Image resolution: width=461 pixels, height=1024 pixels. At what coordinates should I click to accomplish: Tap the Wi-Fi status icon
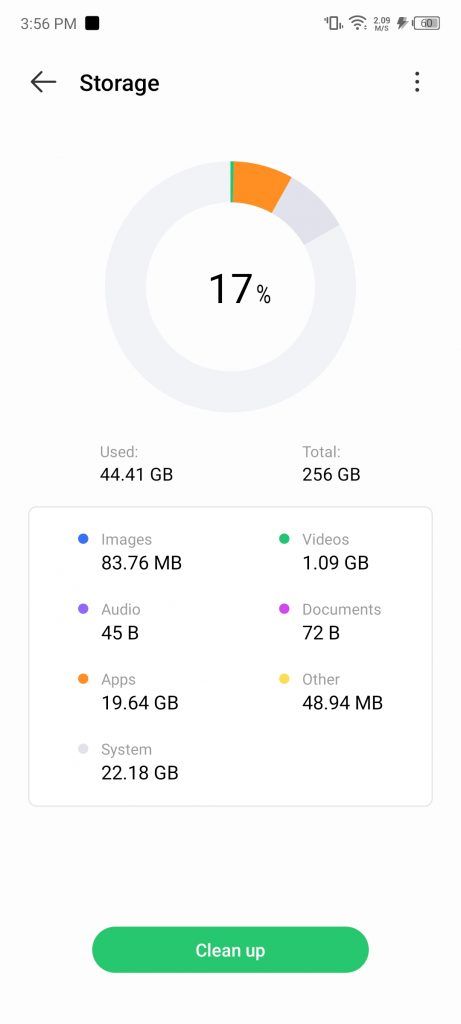(x=357, y=24)
